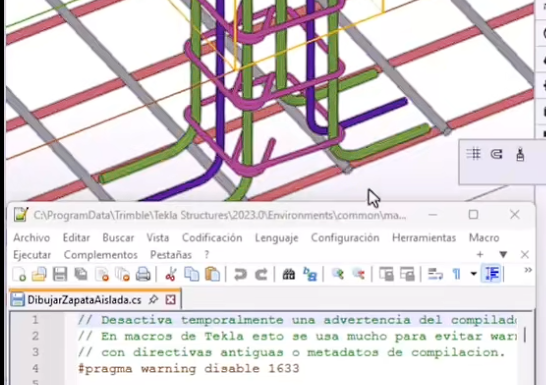The width and height of the screenshot is (546, 385).
Task: Open the dropdown arrow beside the pilcrow icon
Action: (x=474, y=274)
